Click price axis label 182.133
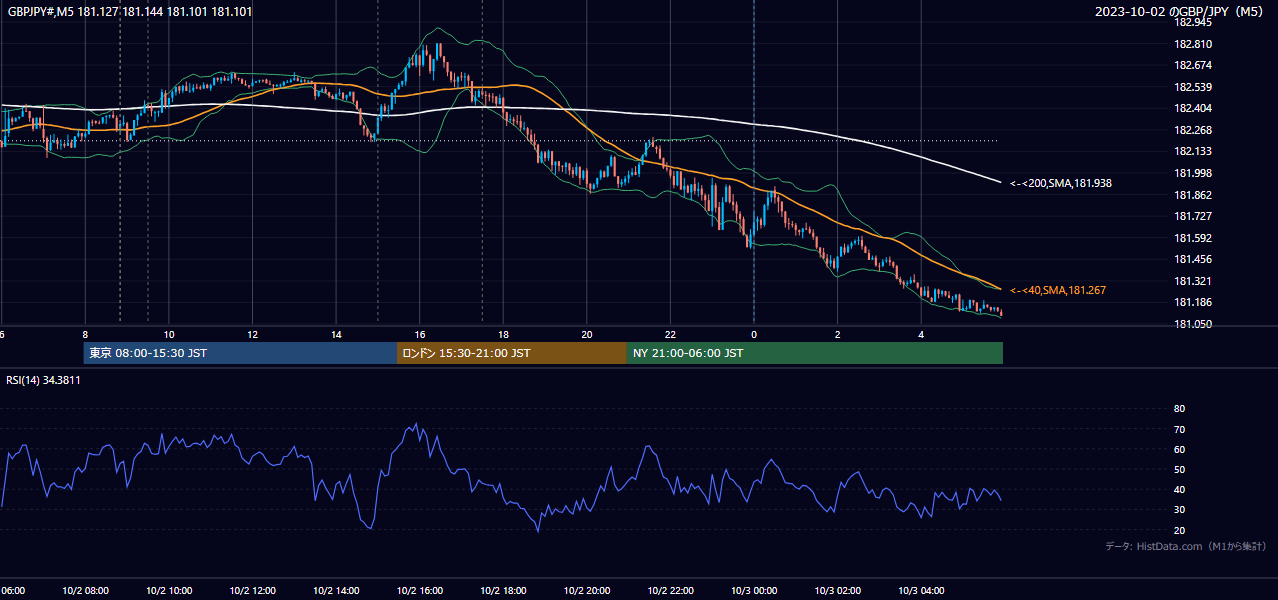The width and height of the screenshot is (1278, 600). pos(1193,152)
